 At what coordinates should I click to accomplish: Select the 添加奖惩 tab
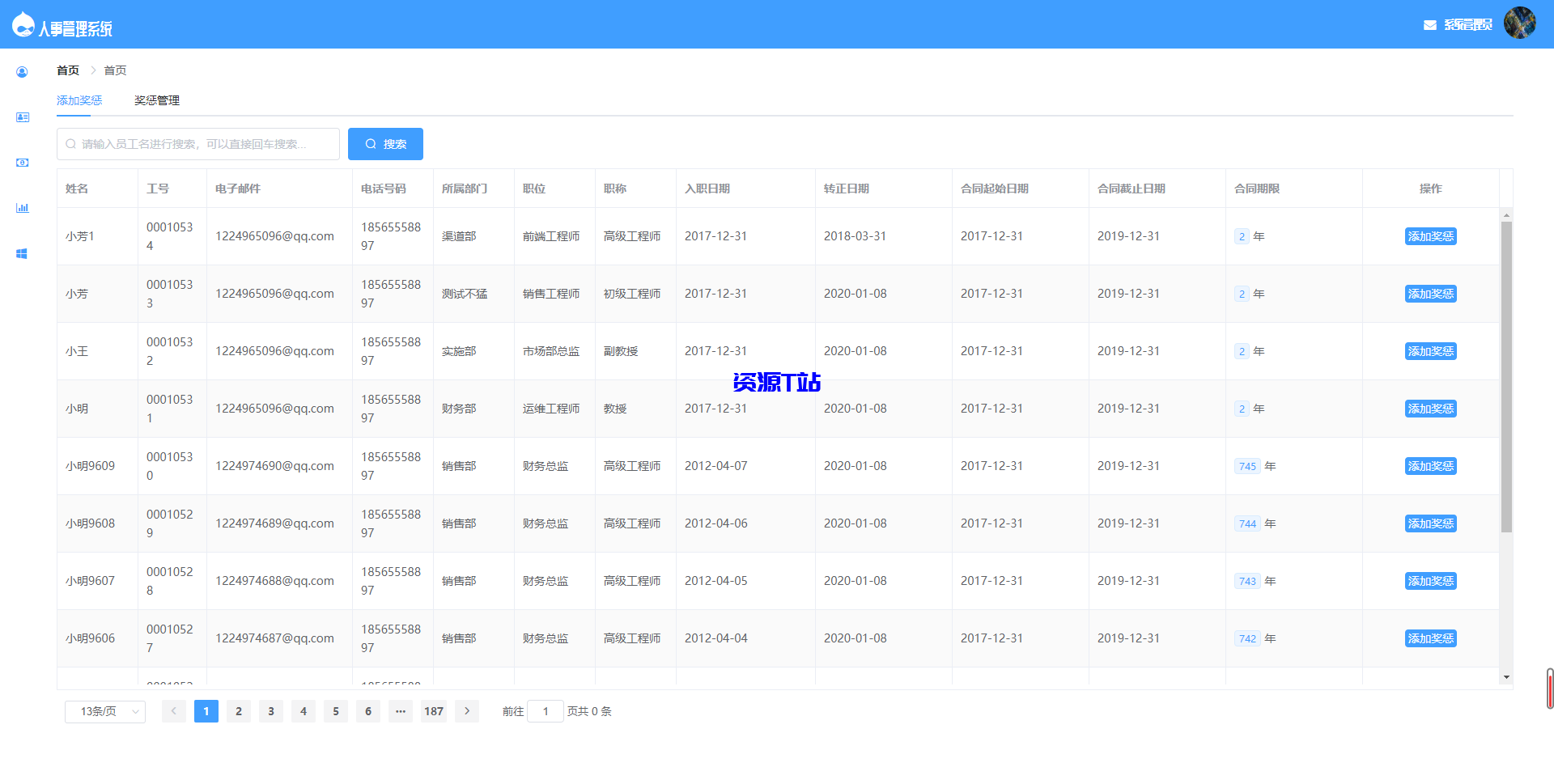click(78, 100)
